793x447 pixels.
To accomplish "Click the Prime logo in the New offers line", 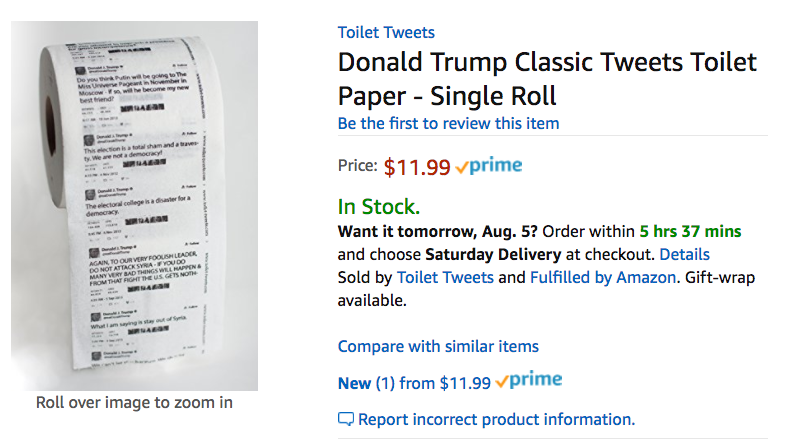I will pyautogui.click(x=528, y=381).
